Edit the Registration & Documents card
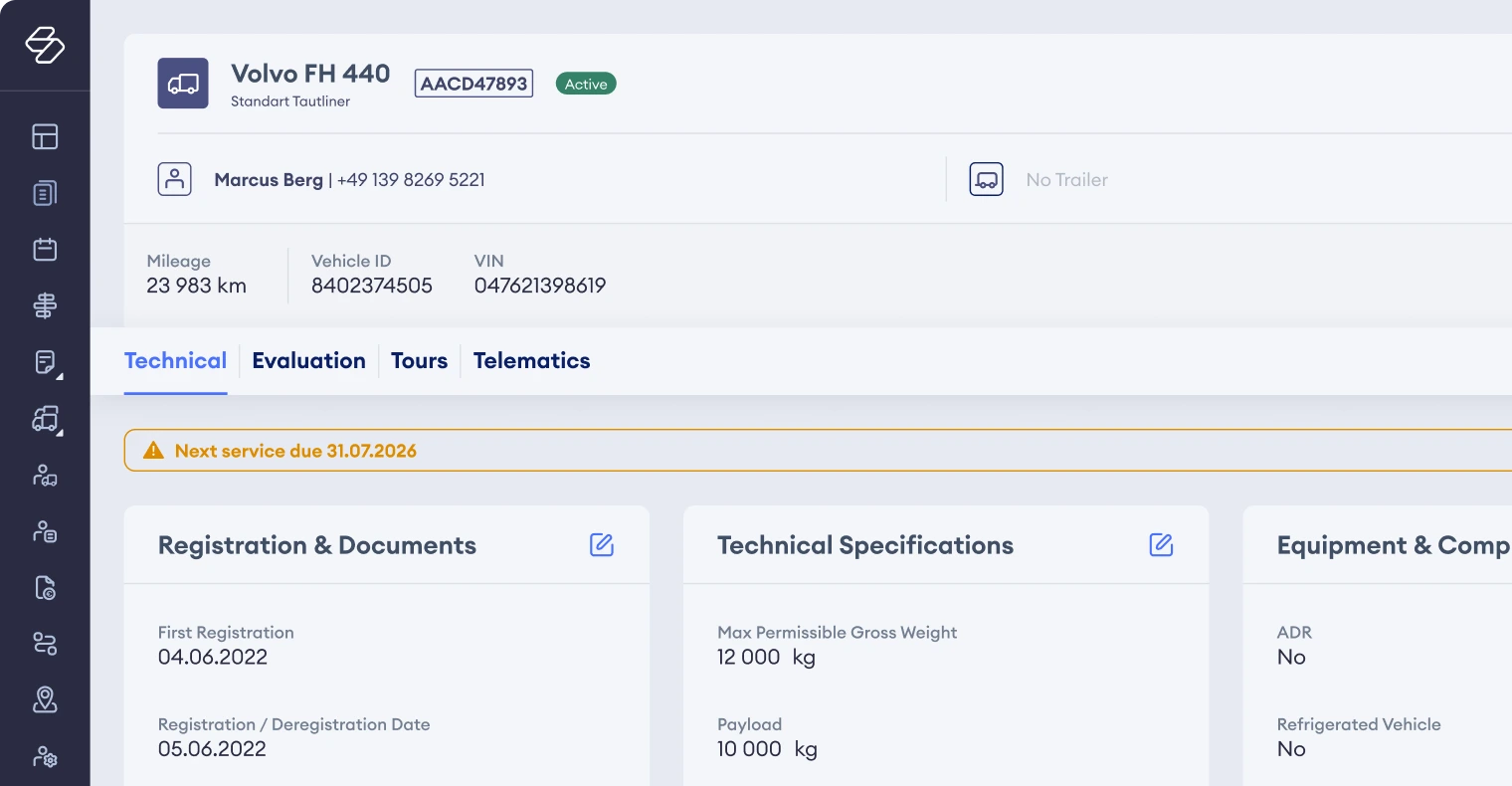This screenshot has width=1512, height=786. pos(602,545)
